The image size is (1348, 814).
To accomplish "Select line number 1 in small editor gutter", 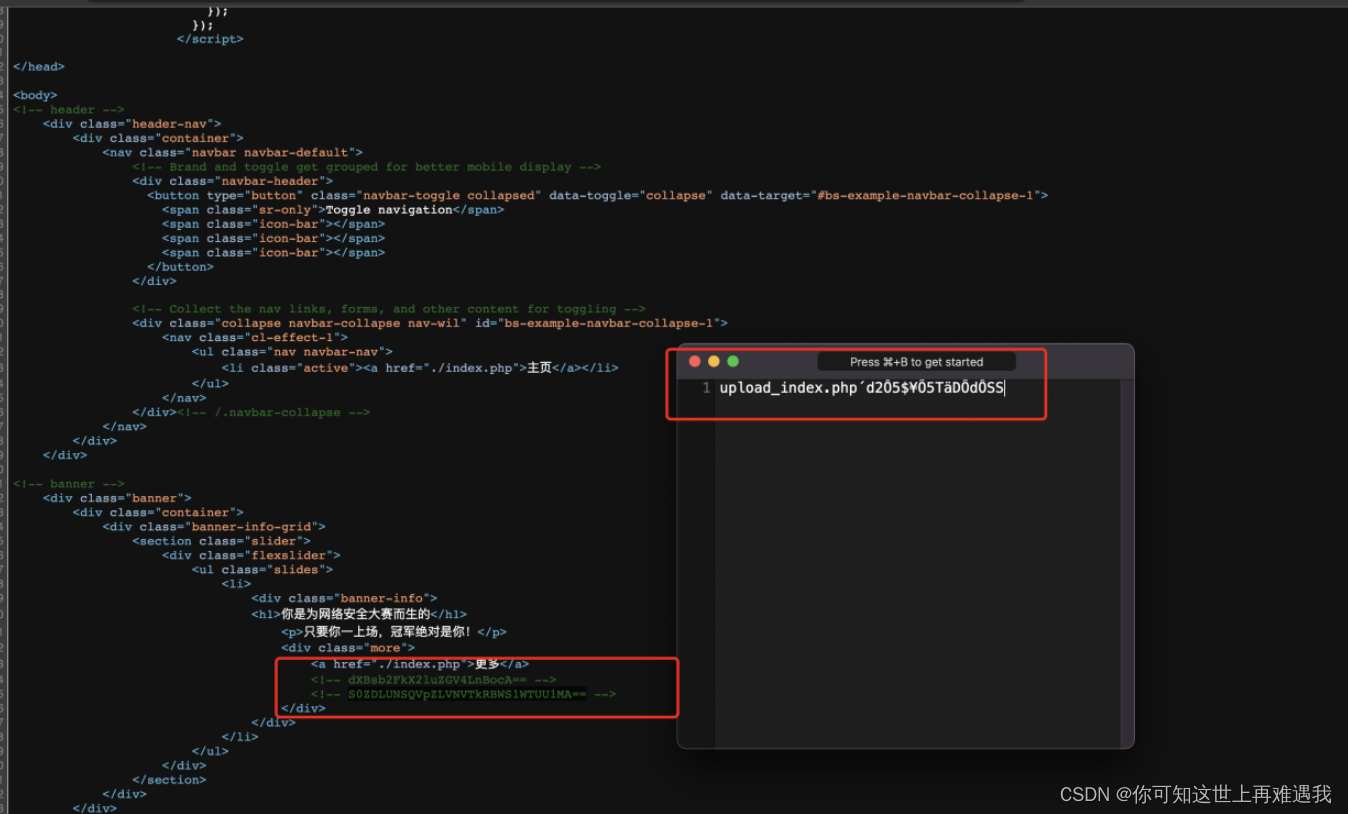I will [706, 388].
